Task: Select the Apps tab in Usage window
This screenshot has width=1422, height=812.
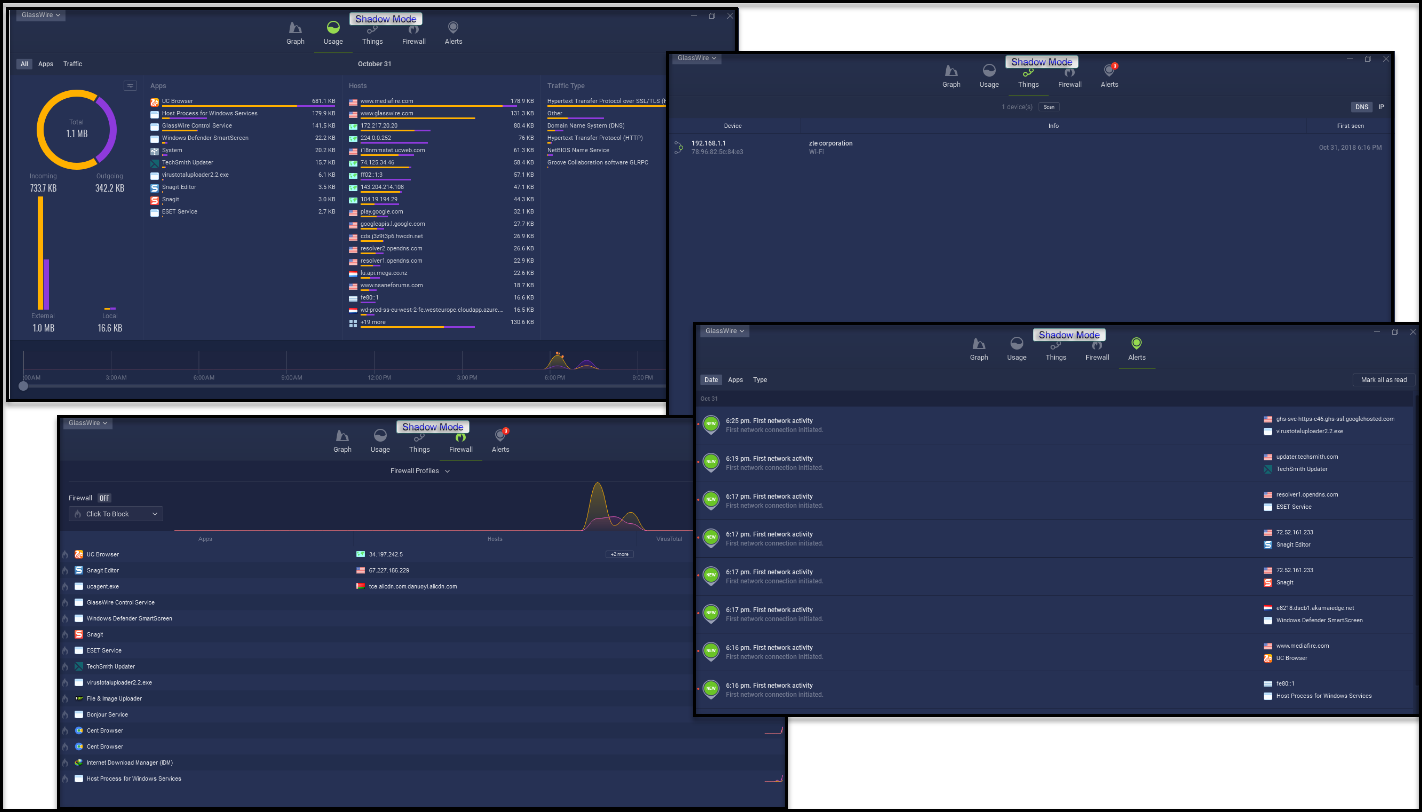Action: point(46,64)
